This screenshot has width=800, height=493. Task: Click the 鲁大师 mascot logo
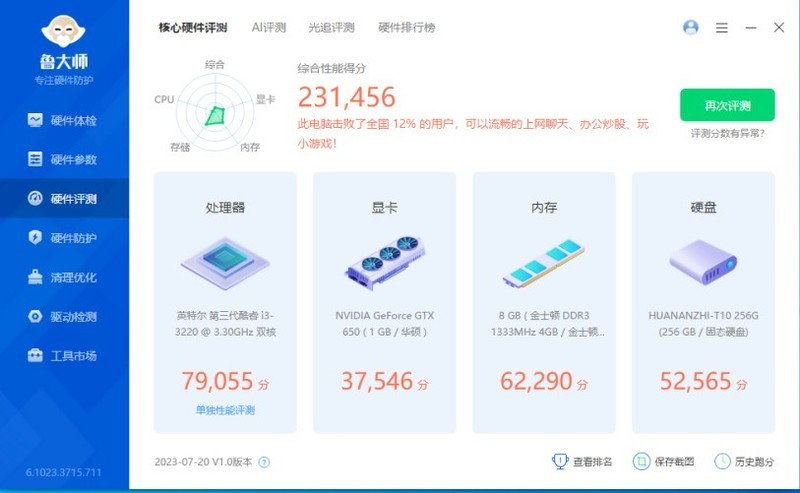click(x=63, y=31)
